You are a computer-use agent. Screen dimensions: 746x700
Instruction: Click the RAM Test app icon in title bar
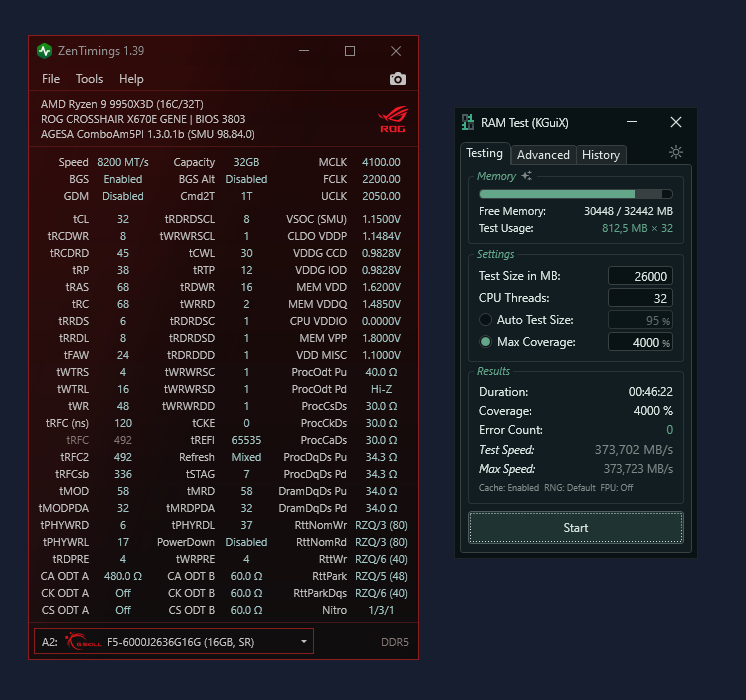point(468,122)
